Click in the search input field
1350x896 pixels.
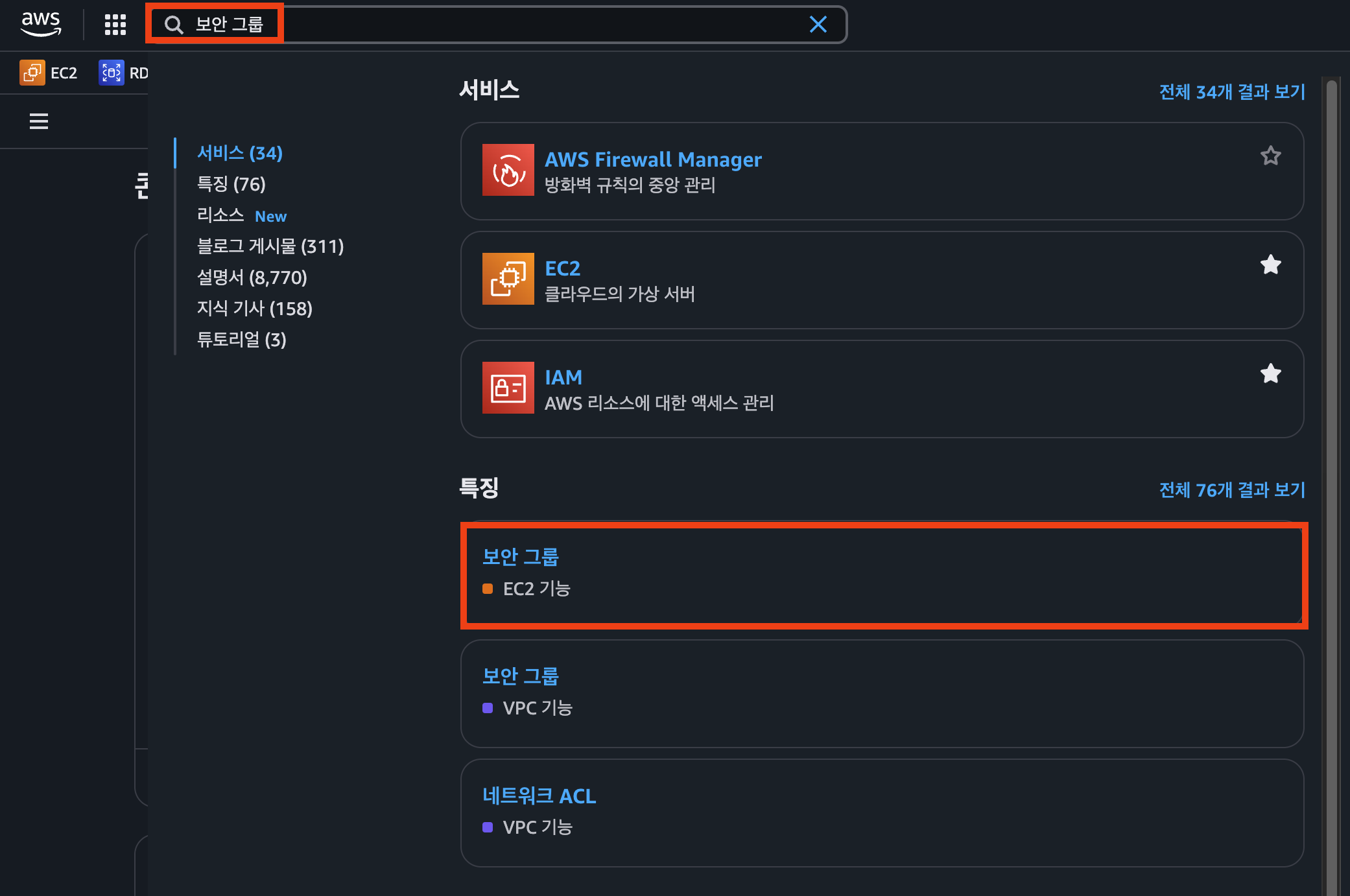click(x=519, y=25)
